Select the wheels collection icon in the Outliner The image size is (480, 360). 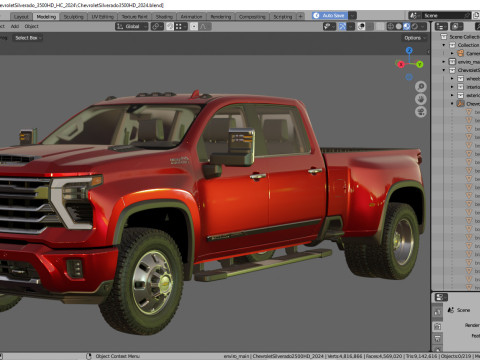point(460,78)
